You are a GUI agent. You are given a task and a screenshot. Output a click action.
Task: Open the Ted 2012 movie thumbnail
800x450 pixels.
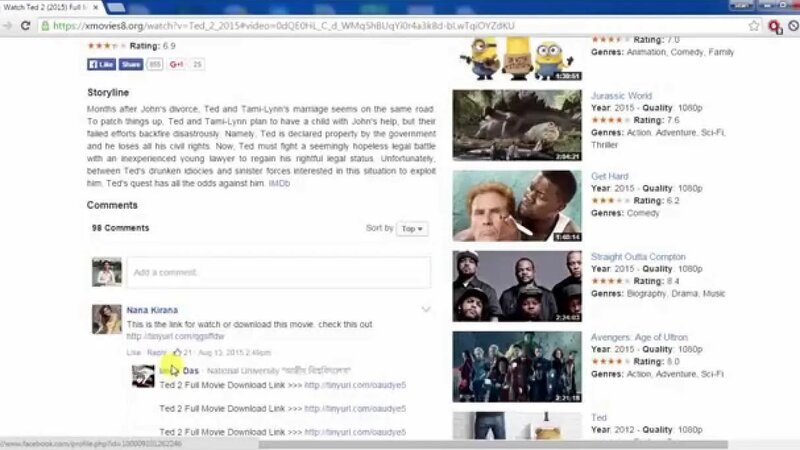point(517,426)
